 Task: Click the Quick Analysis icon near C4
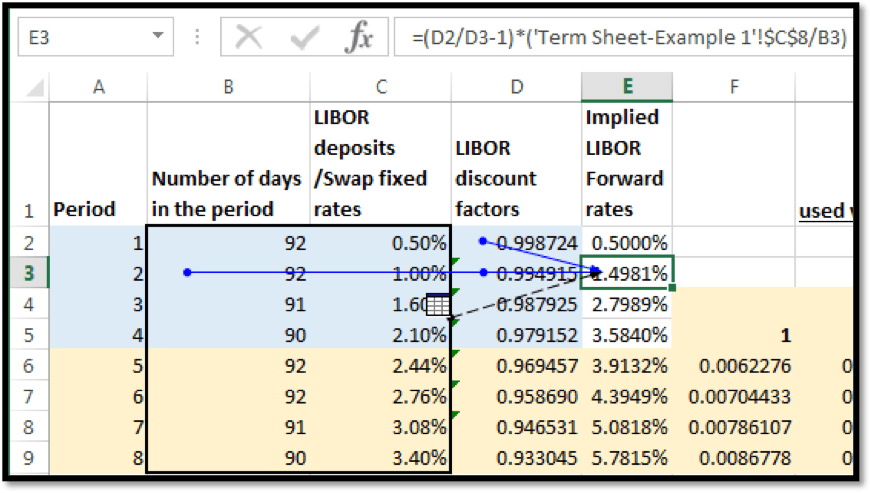click(438, 305)
